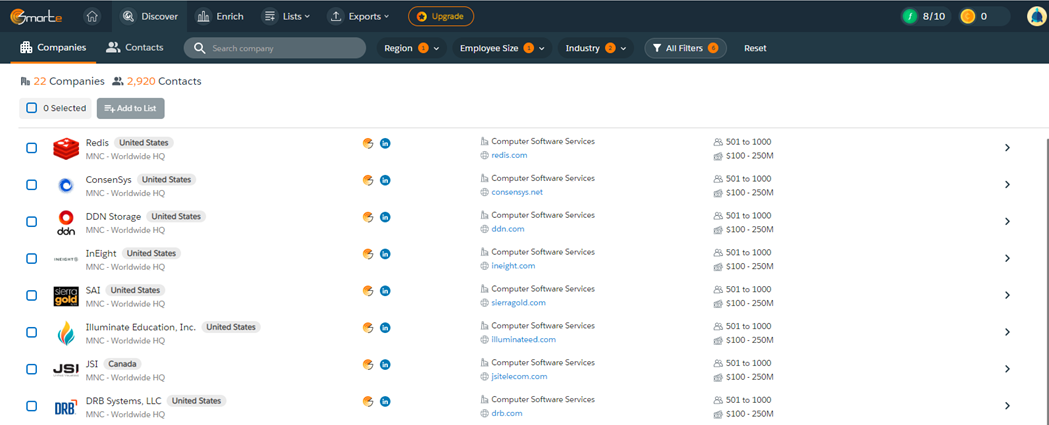Open the jsitelecom.com website link
The width and height of the screenshot is (1049, 425).
pos(519,376)
